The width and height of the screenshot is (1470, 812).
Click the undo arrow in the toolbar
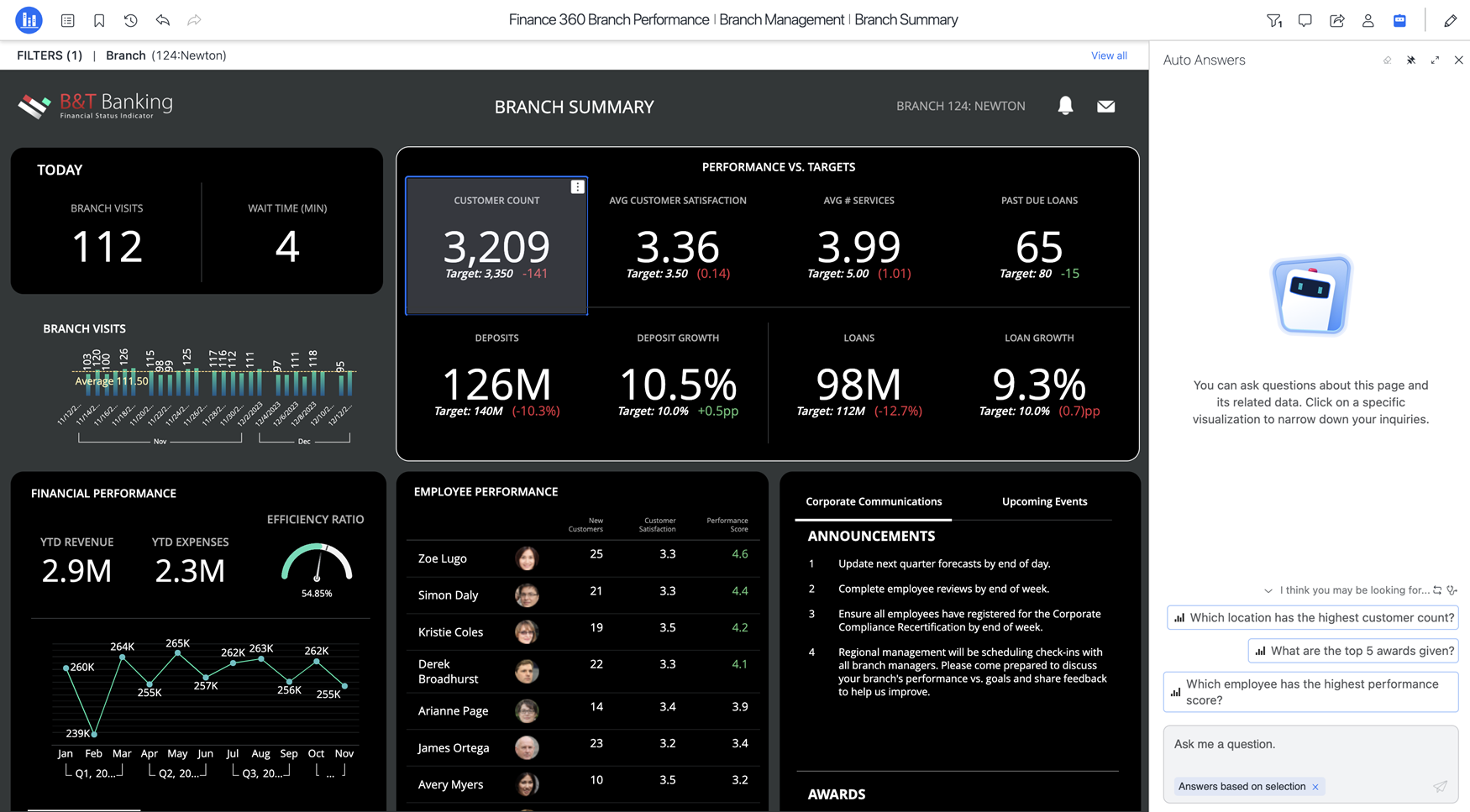pyautogui.click(x=163, y=20)
